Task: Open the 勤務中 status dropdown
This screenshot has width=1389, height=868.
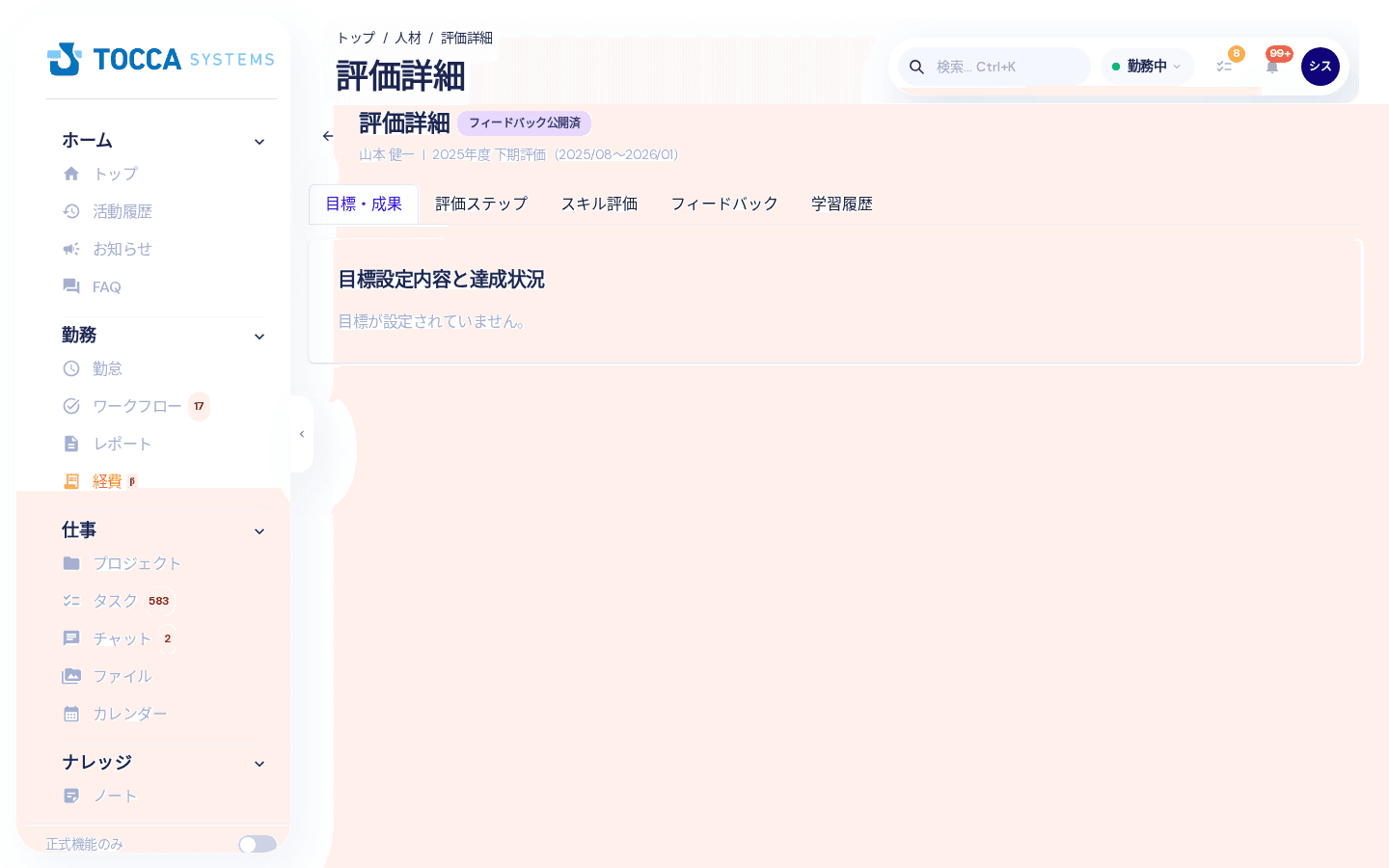Action: pos(1147,67)
